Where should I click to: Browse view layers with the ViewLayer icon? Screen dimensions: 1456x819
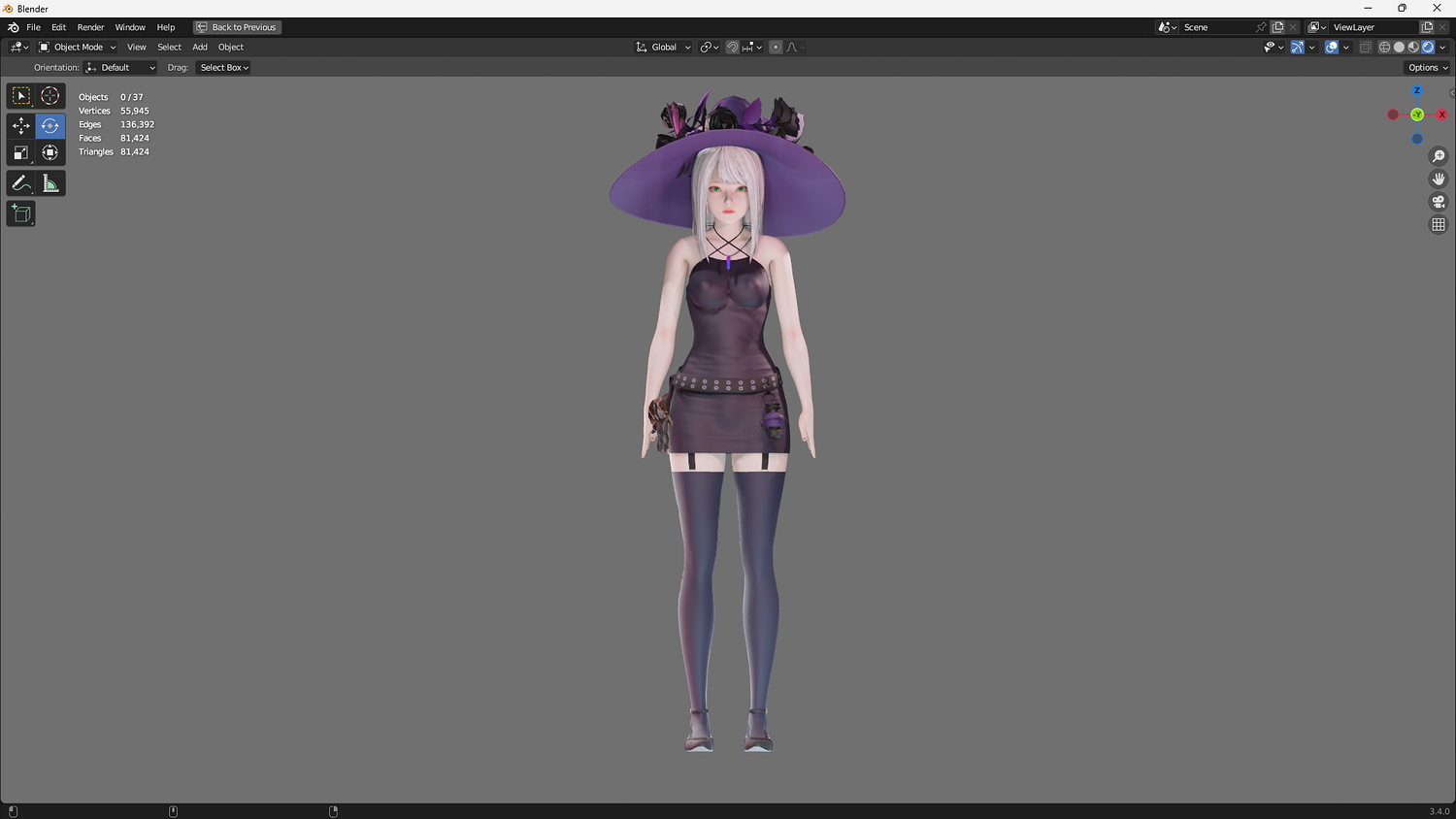pos(1316,27)
